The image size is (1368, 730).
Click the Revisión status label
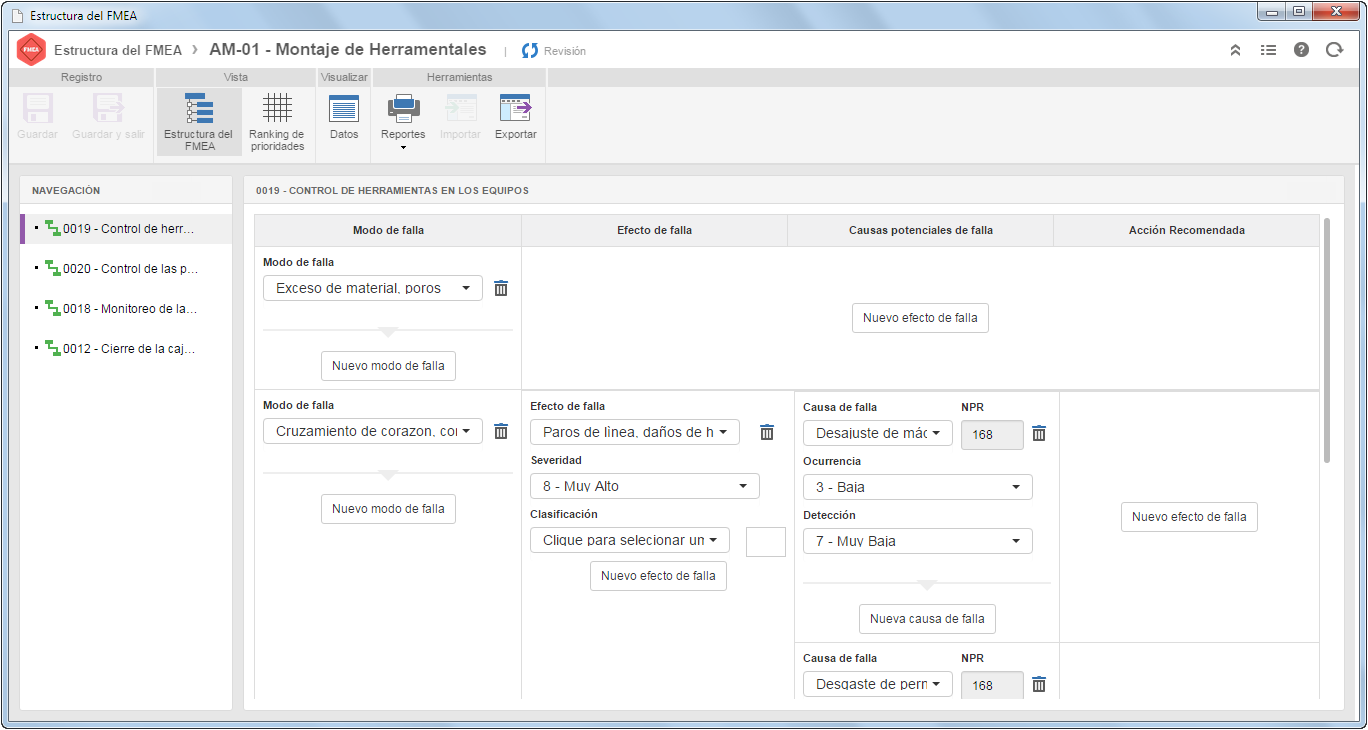pos(565,51)
